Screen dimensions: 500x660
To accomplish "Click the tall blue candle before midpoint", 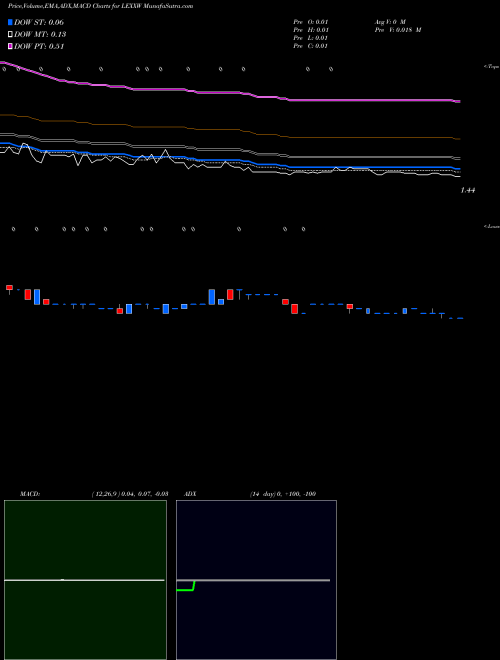I will coord(212,297).
